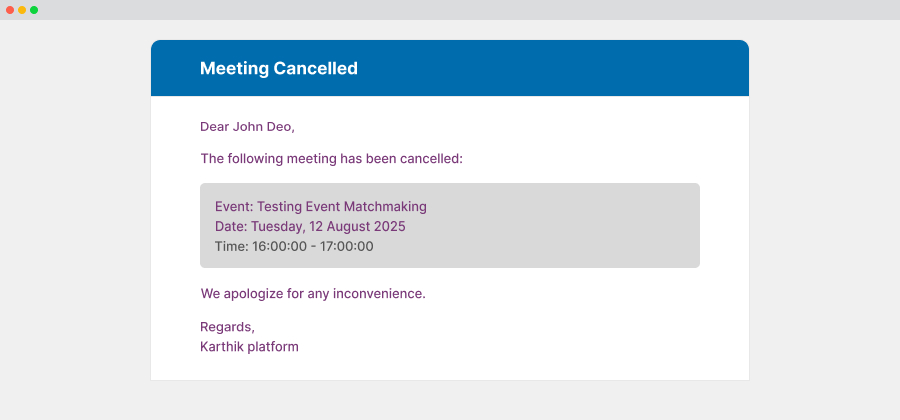
Task: Click the Date: Tuesday, 12 August 2025 line
Action: pyautogui.click(x=310, y=227)
